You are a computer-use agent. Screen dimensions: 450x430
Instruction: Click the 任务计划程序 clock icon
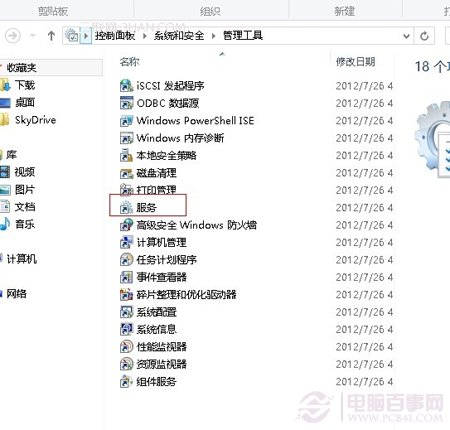(x=126, y=259)
